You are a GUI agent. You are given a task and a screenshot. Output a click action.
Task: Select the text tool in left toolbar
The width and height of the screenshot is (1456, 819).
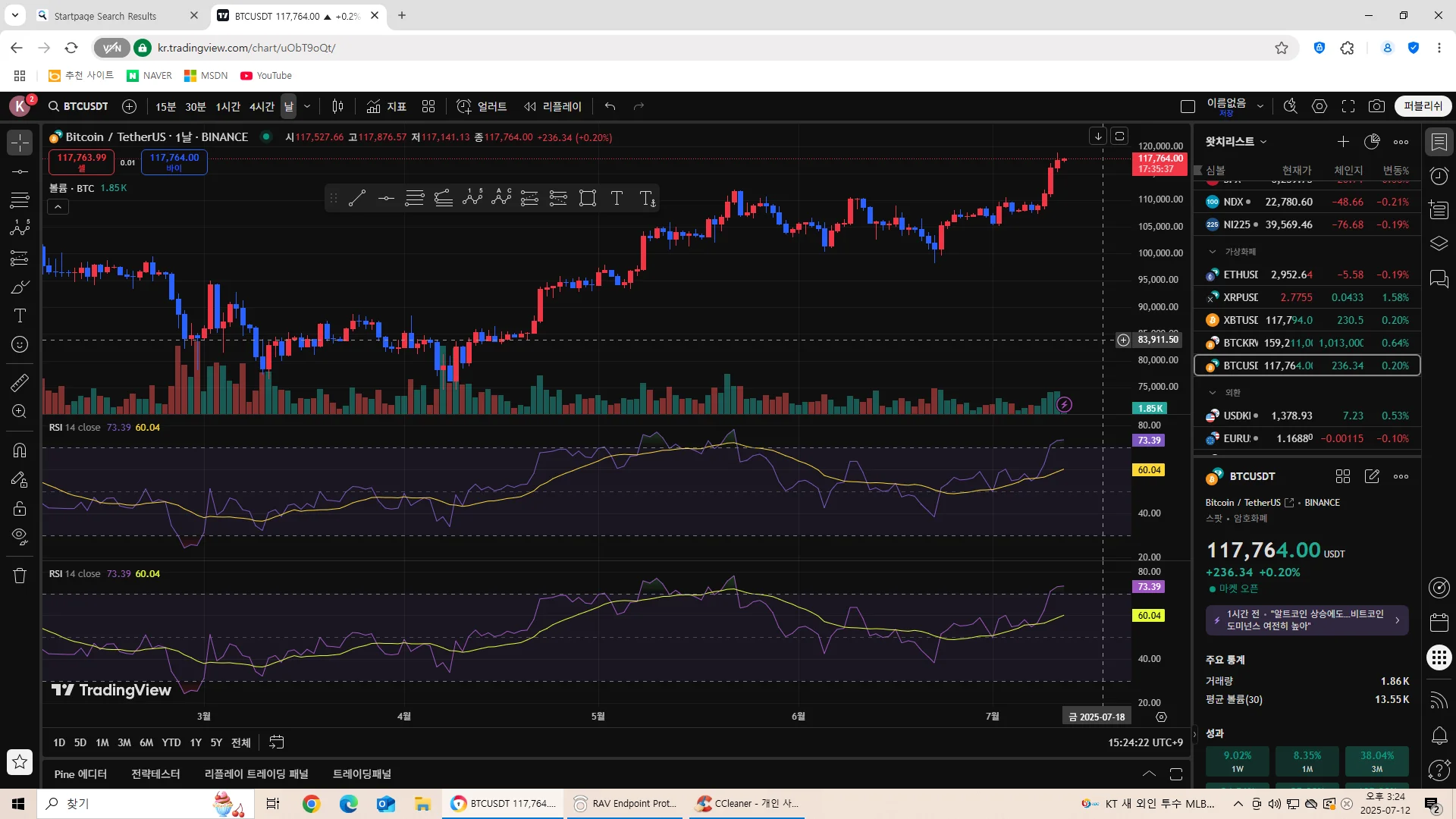pos(20,316)
